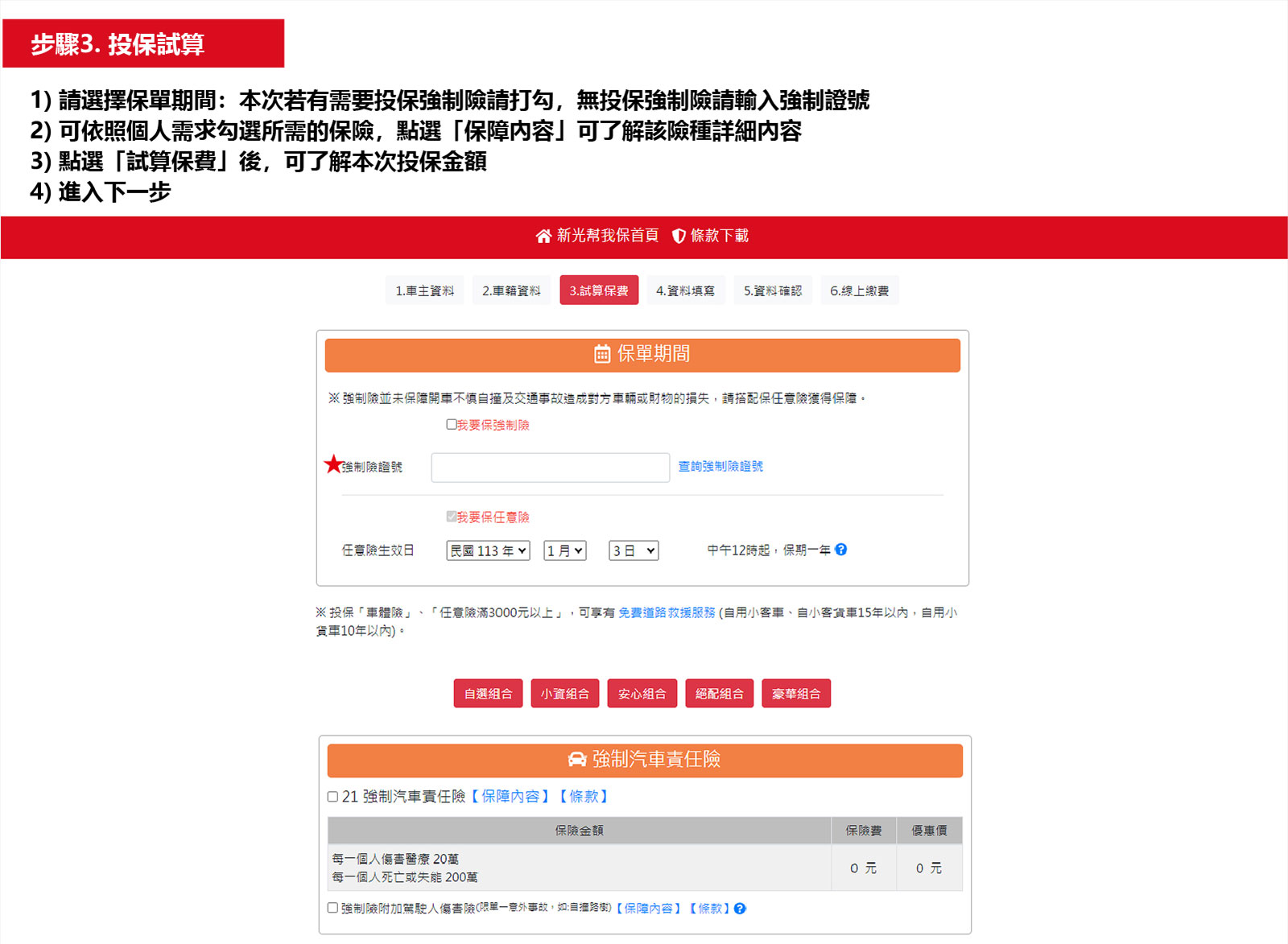The image size is (1288, 944).
Task: Click 每一個人死亡或失能 200萬 text
Action: pos(405,877)
